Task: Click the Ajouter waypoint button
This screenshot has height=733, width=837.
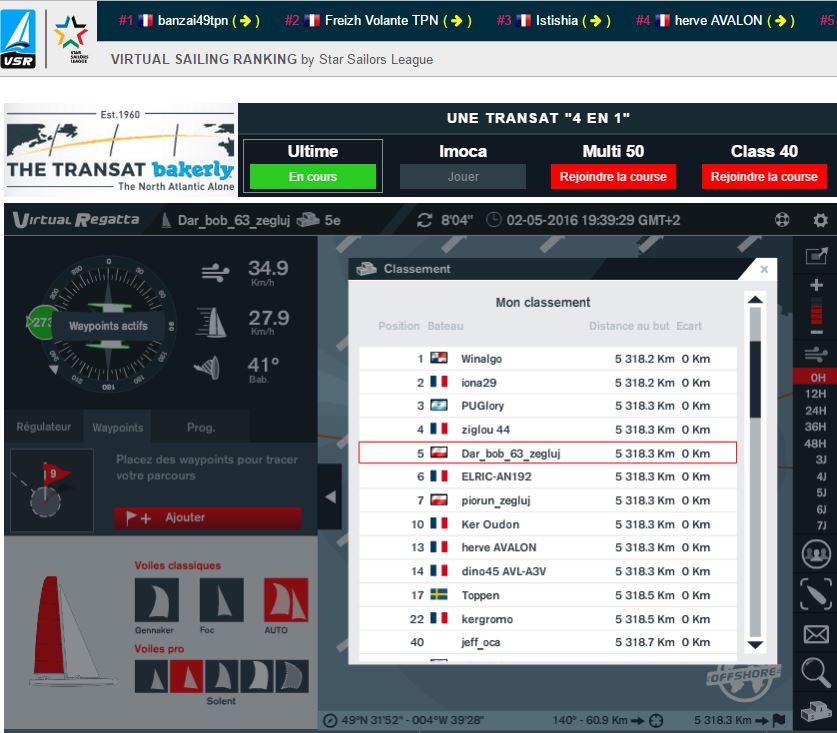Action: click(208, 517)
